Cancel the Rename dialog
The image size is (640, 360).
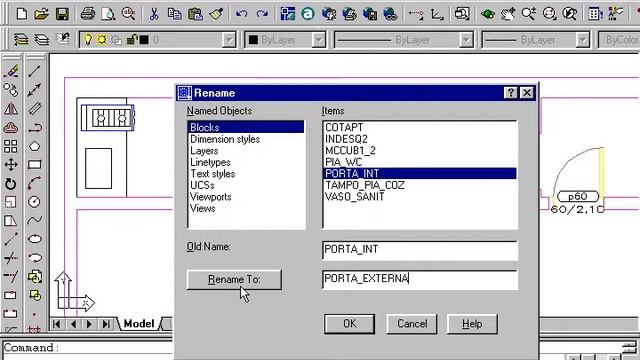[412, 324]
